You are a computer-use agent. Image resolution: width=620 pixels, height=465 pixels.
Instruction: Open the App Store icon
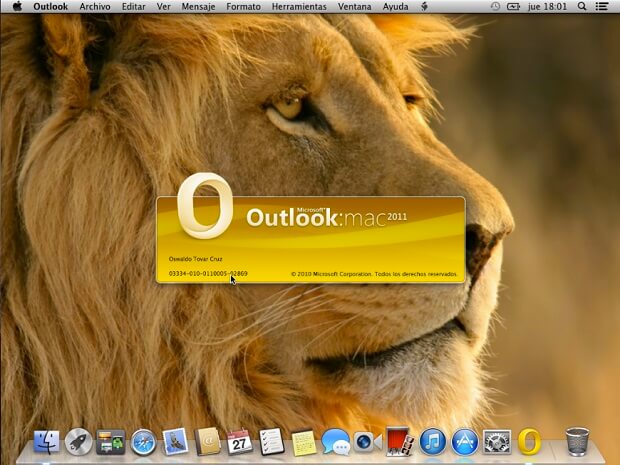tap(465, 442)
